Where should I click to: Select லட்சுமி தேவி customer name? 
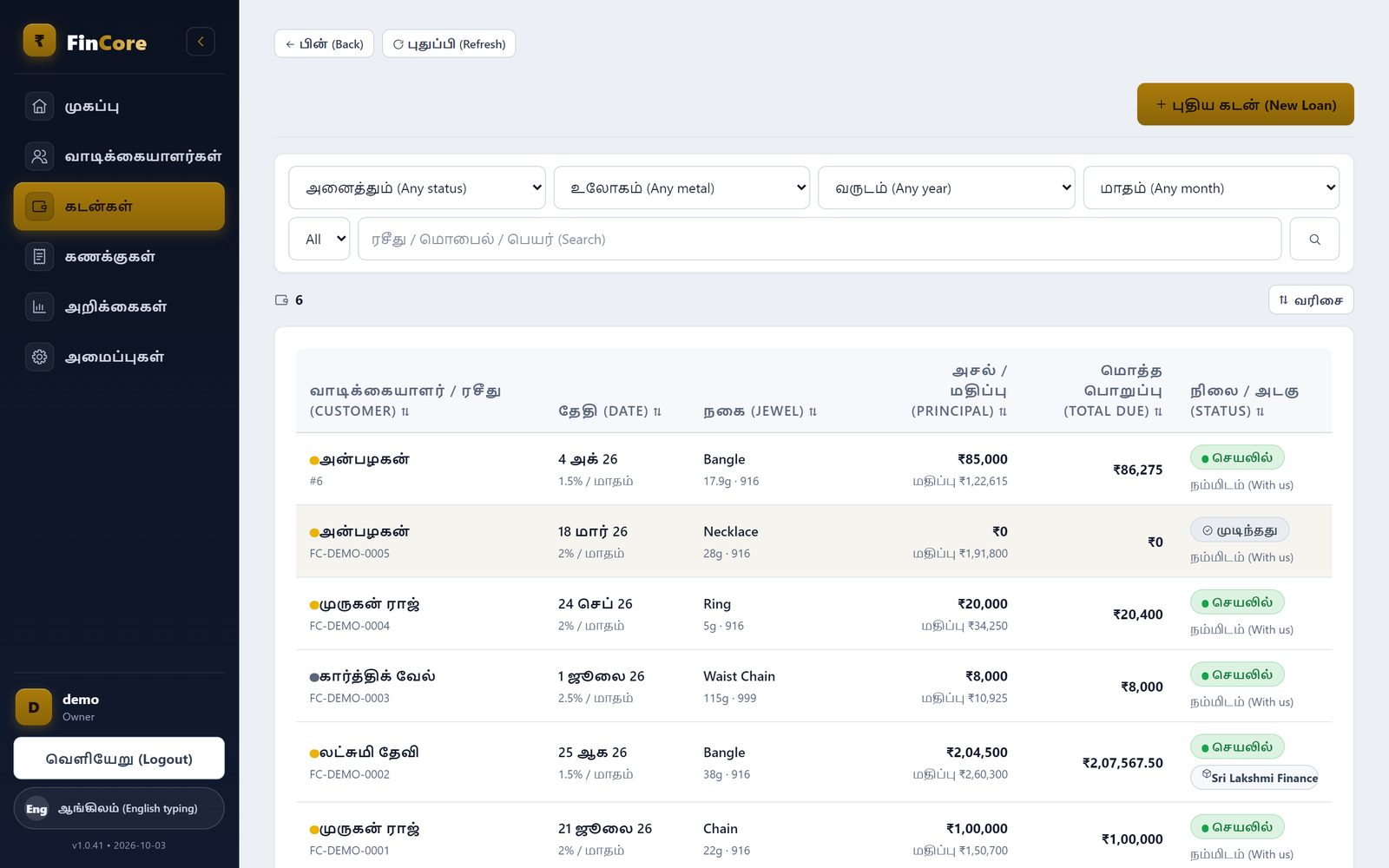click(x=369, y=753)
